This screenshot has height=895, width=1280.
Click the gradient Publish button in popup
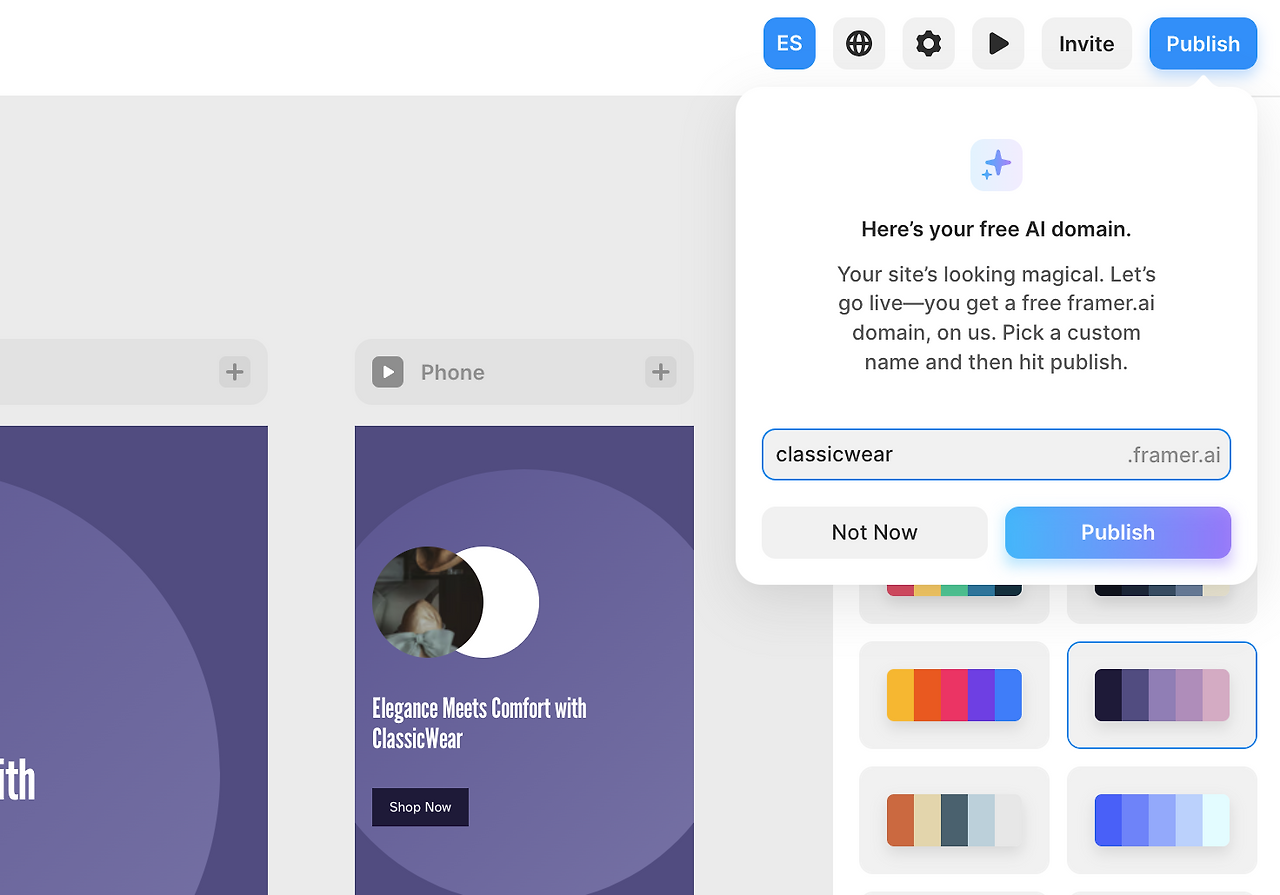[1118, 532]
